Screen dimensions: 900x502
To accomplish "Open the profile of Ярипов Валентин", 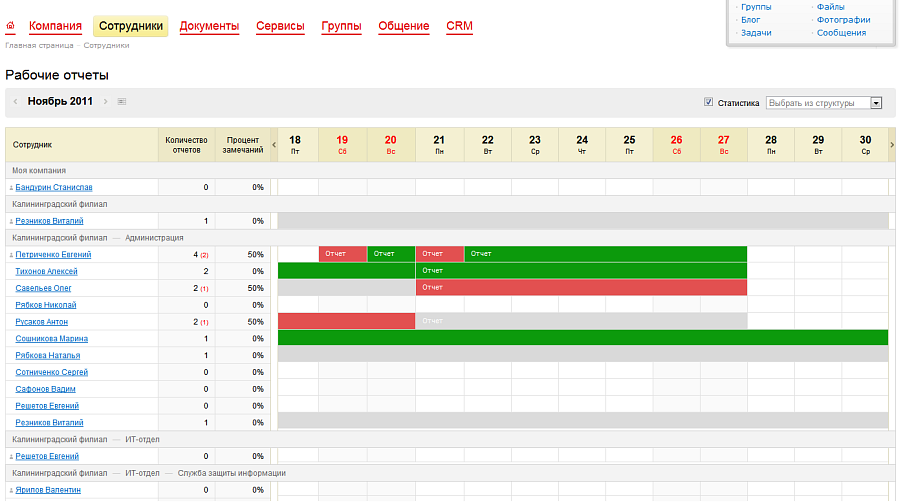I will pos(48,490).
